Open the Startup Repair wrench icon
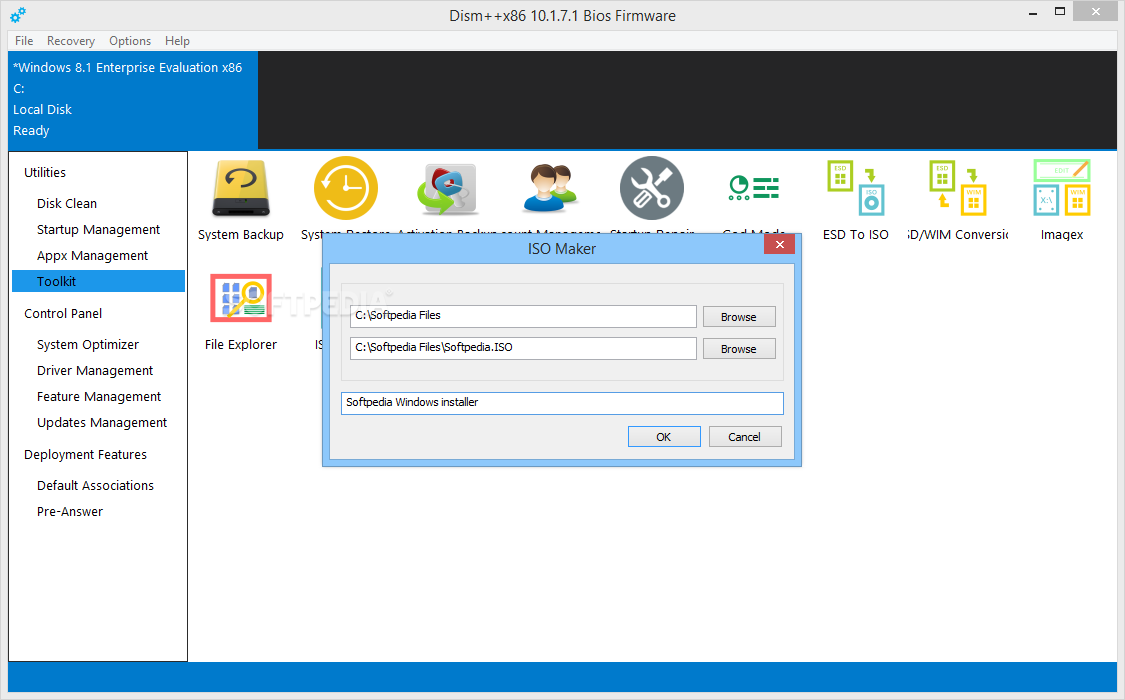 tap(651, 188)
